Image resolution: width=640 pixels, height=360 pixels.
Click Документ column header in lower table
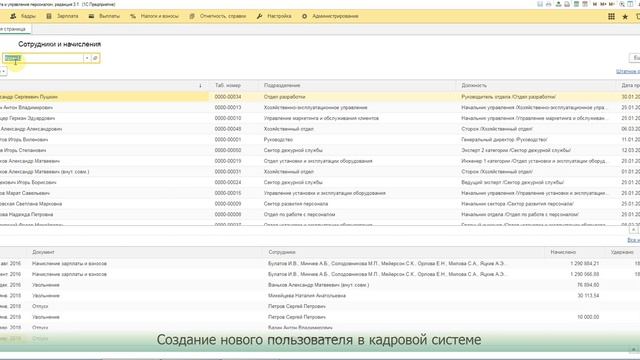(43, 252)
